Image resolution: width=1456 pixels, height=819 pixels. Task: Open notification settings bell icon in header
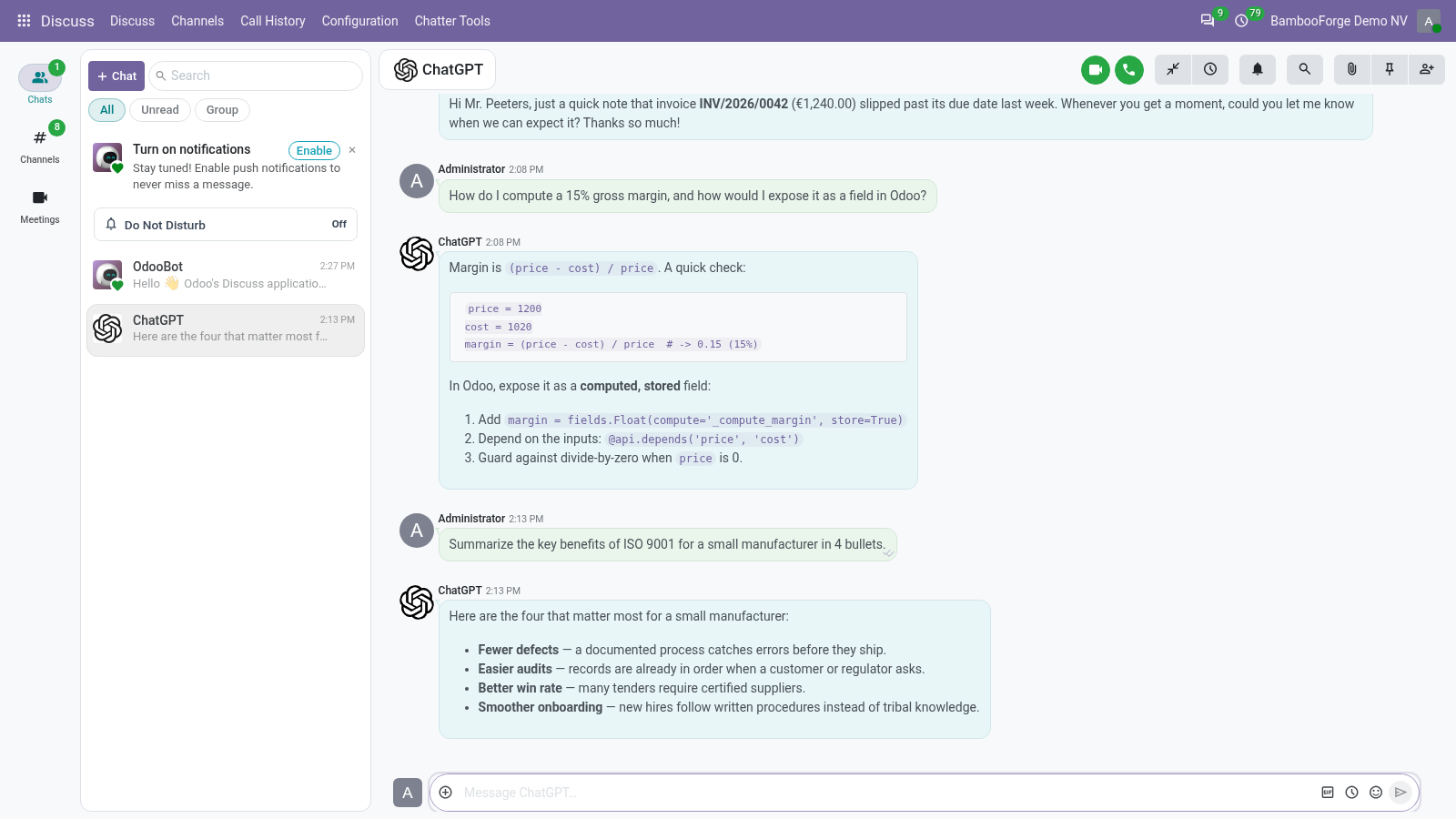1258,69
